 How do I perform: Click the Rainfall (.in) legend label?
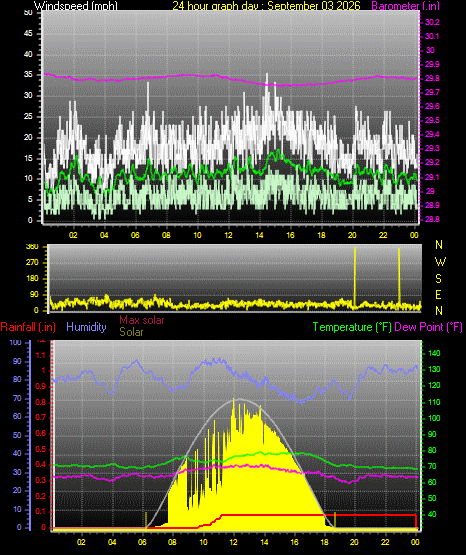pos(28,327)
